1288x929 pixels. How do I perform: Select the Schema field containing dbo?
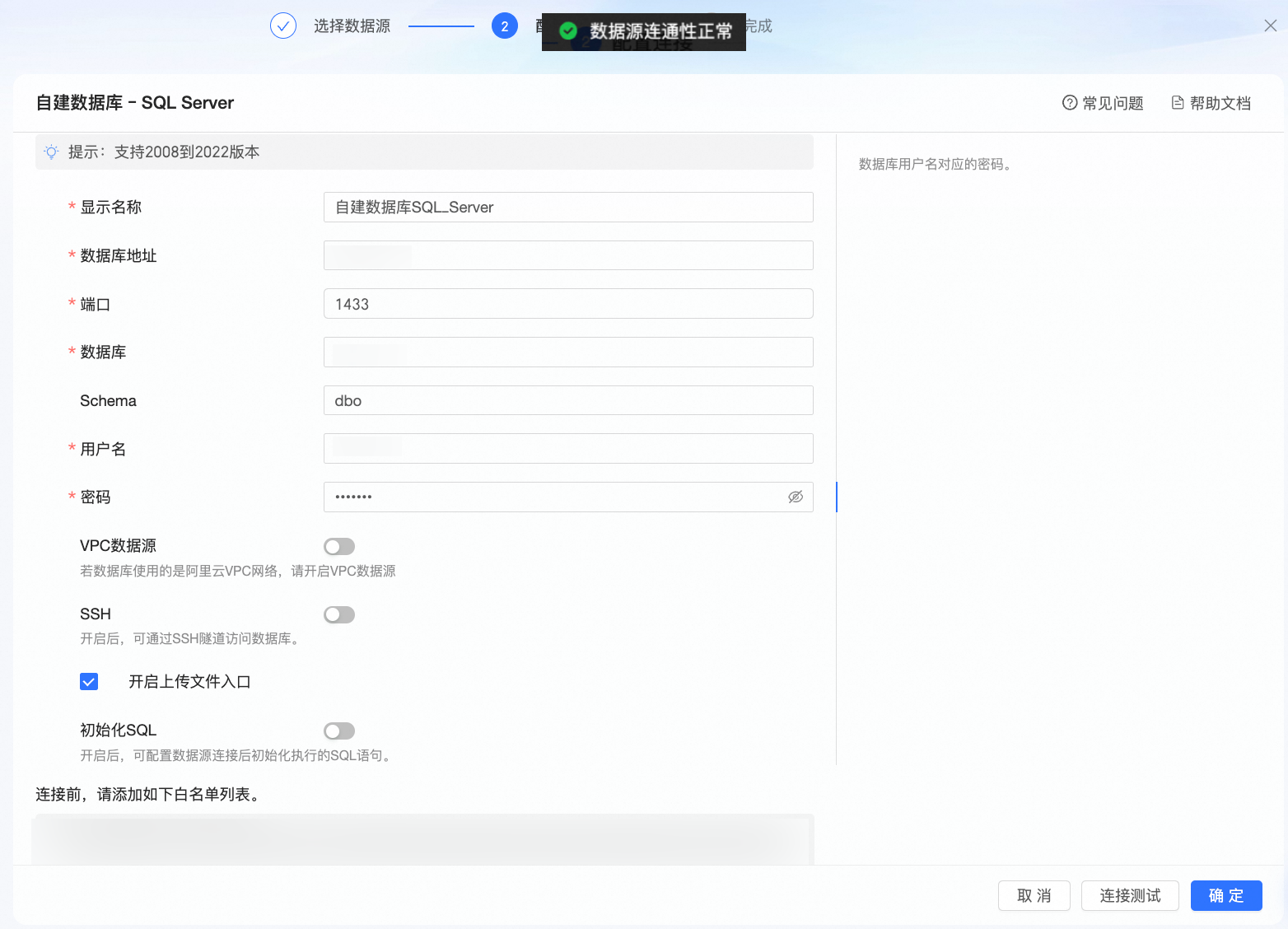(x=568, y=400)
